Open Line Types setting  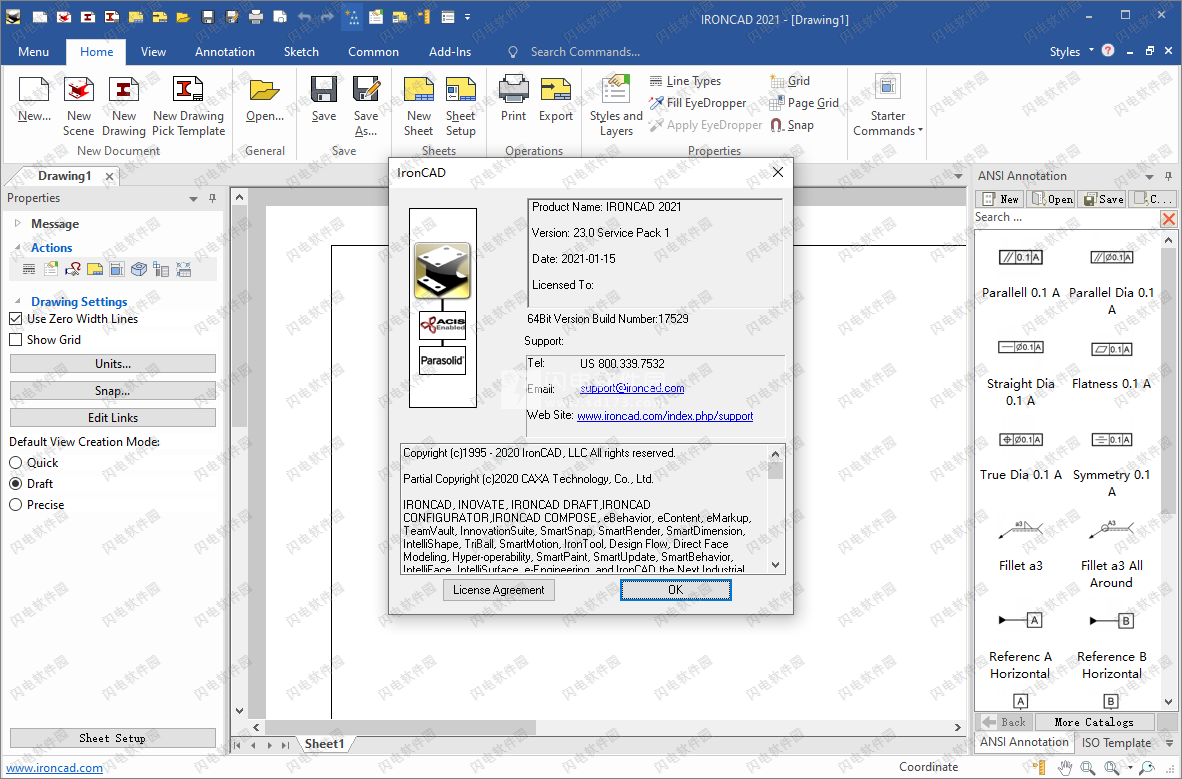click(x=685, y=81)
